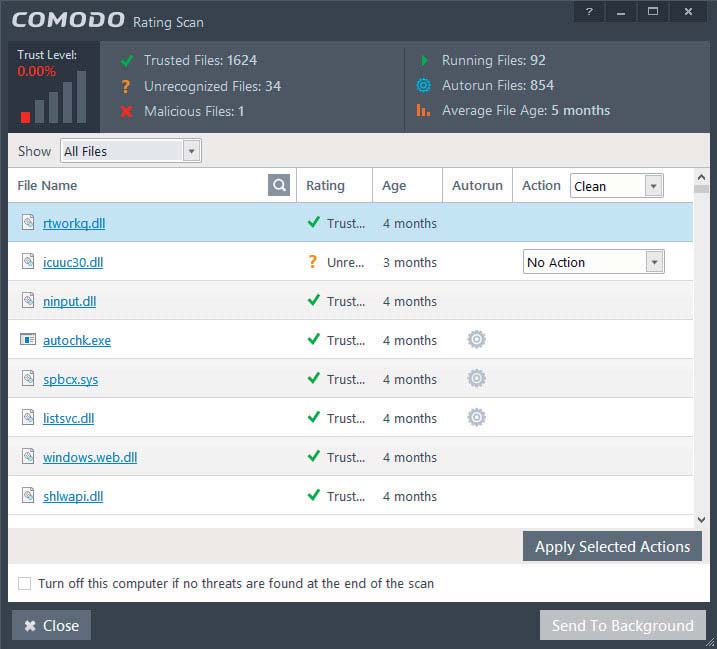Image resolution: width=717 pixels, height=649 pixels.
Task: Click the autorun gear icon in spbcx.sys row
Action: coord(476,378)
